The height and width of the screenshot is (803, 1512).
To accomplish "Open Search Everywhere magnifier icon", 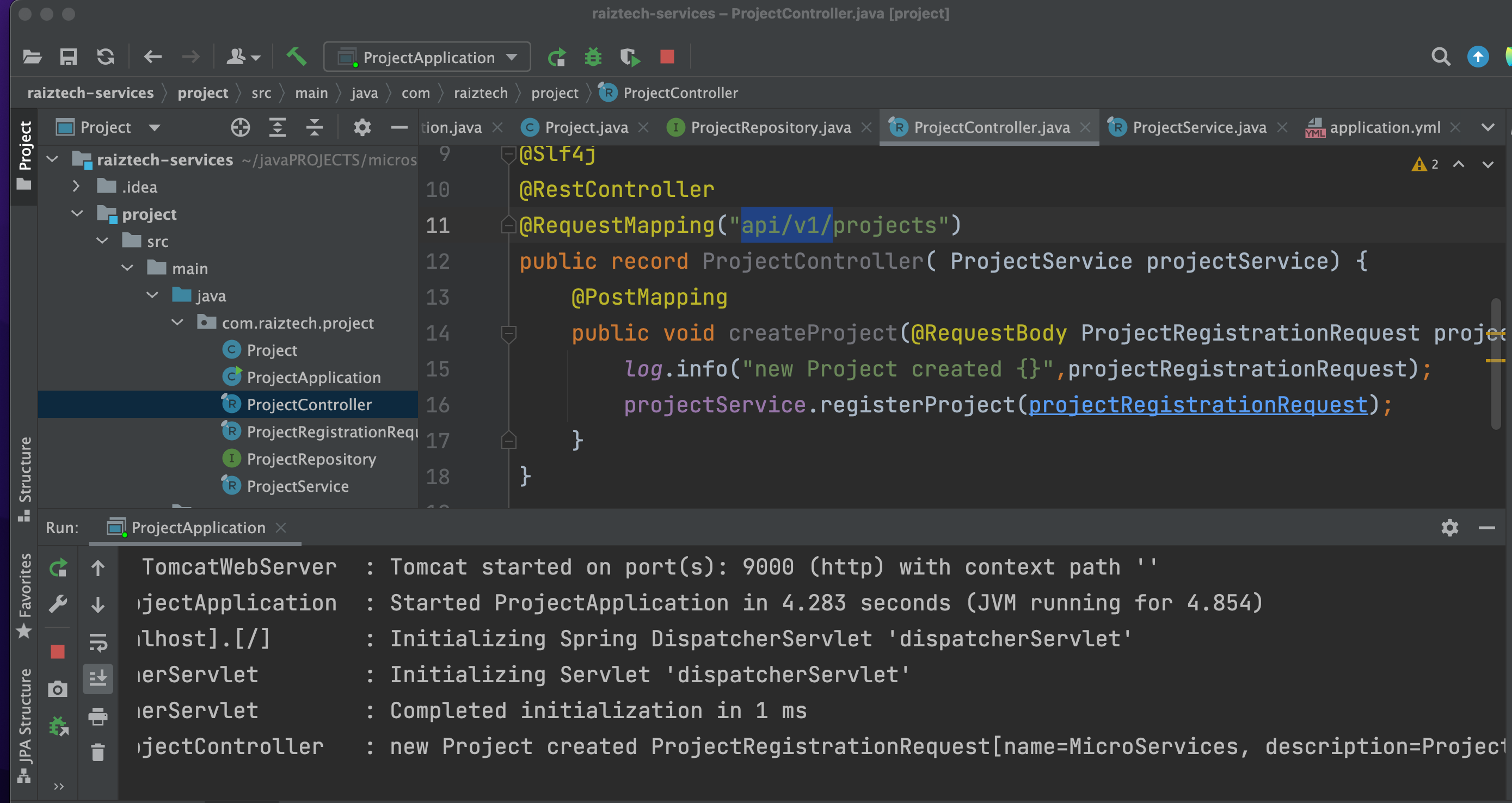I will click(1441, 57).
